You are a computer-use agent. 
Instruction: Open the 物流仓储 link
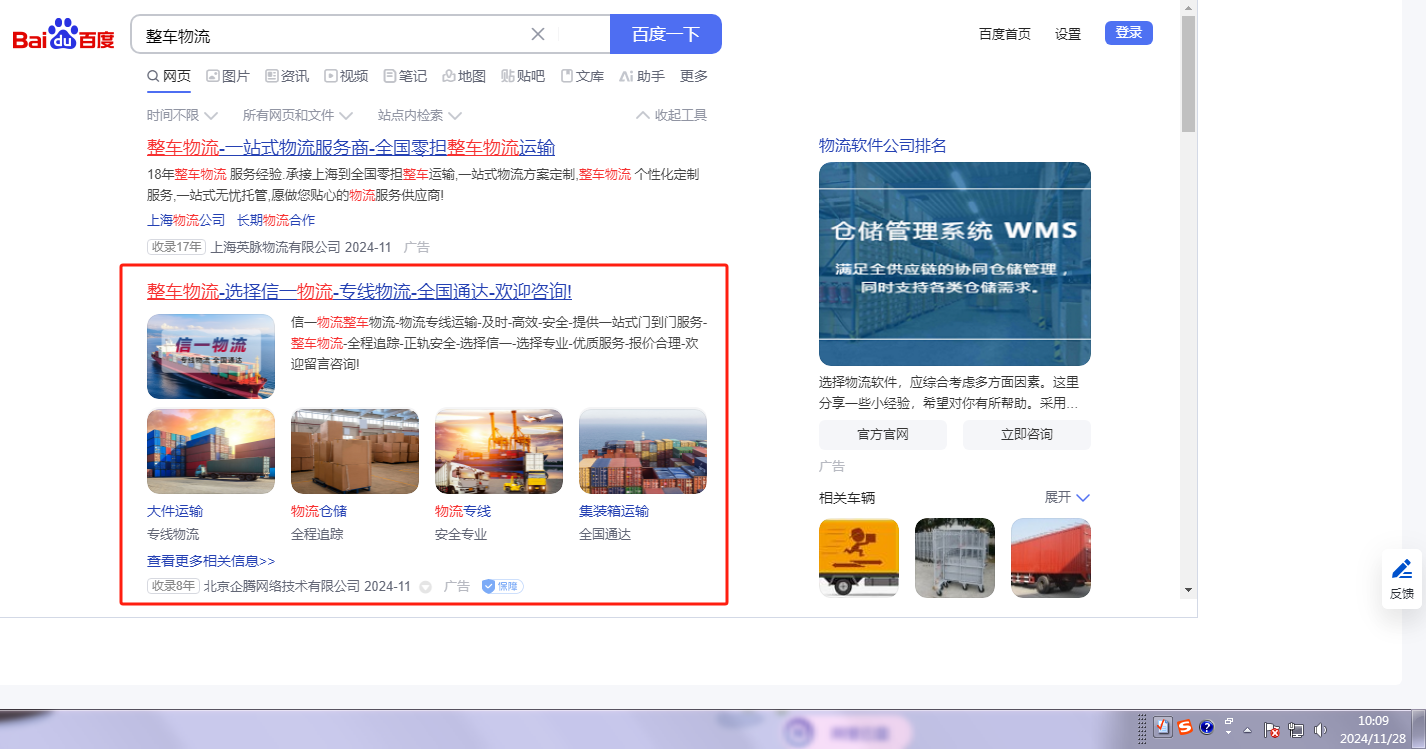point(319,511)
